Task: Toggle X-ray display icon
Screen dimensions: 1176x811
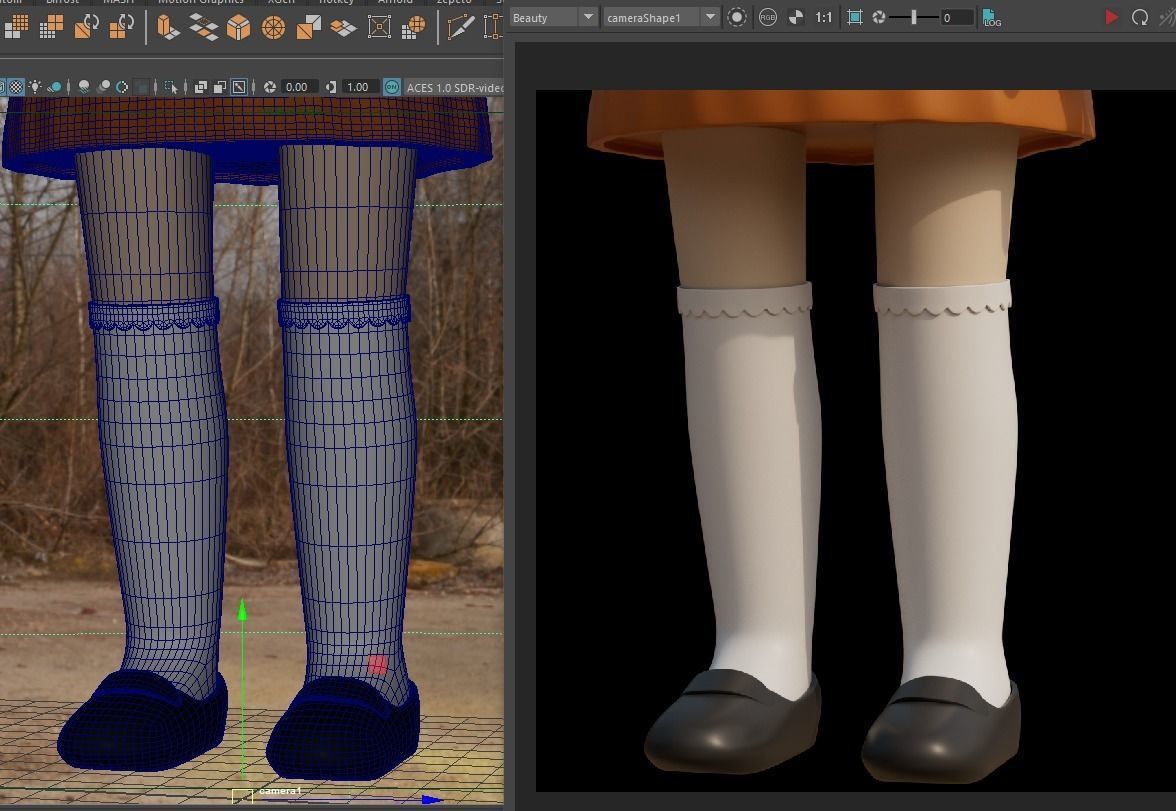Action: coord(201,87)
